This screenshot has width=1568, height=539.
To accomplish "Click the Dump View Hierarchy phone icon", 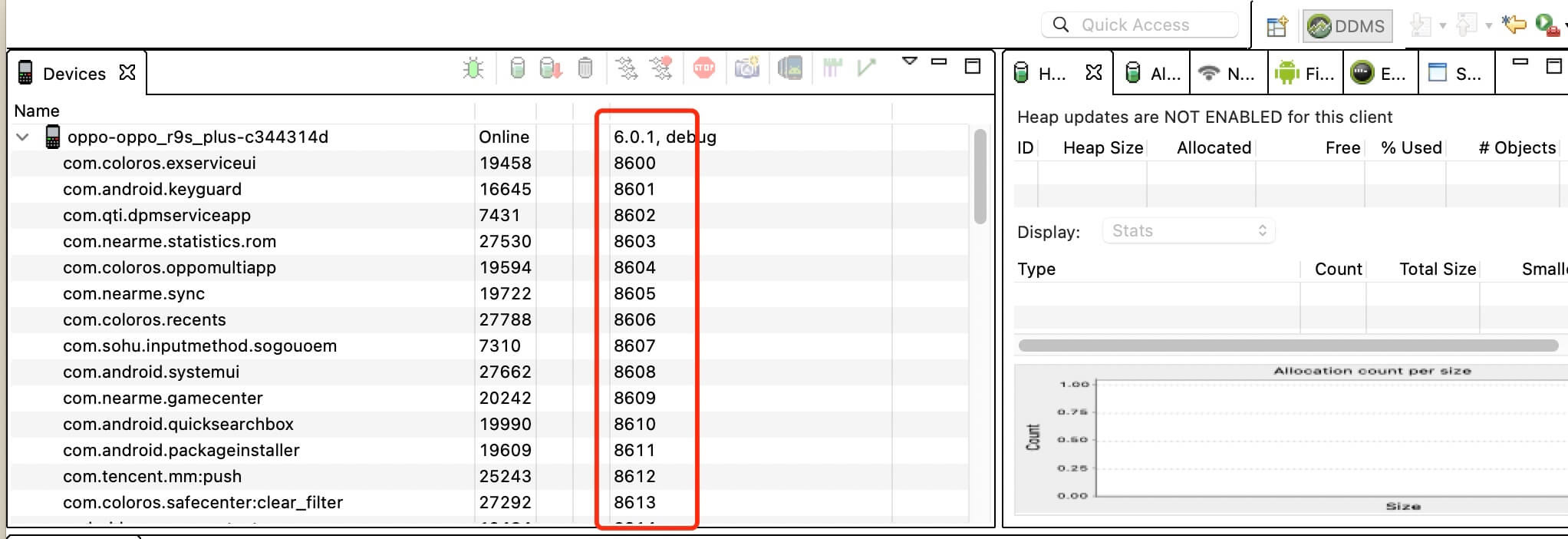I will (x=789, y=69).
